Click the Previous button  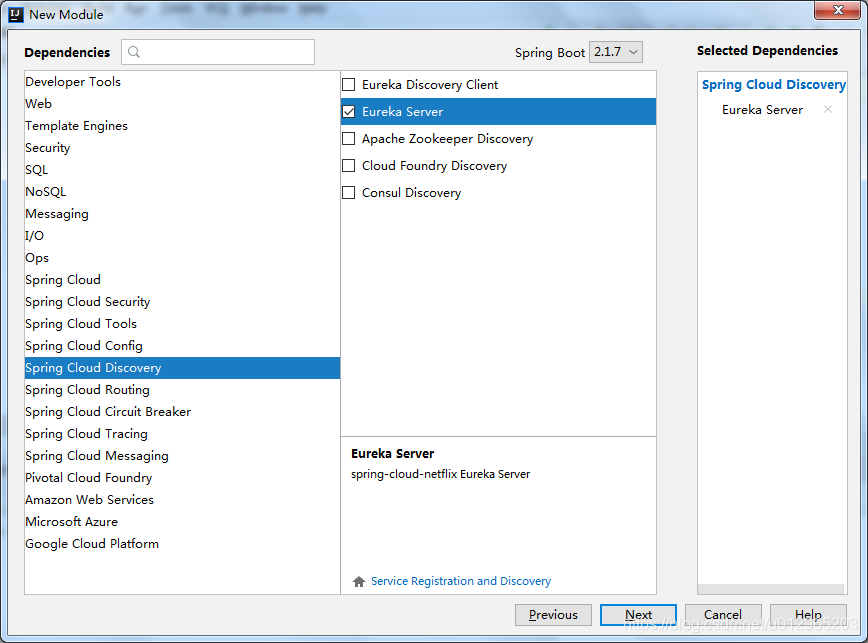tap(553, 615)
